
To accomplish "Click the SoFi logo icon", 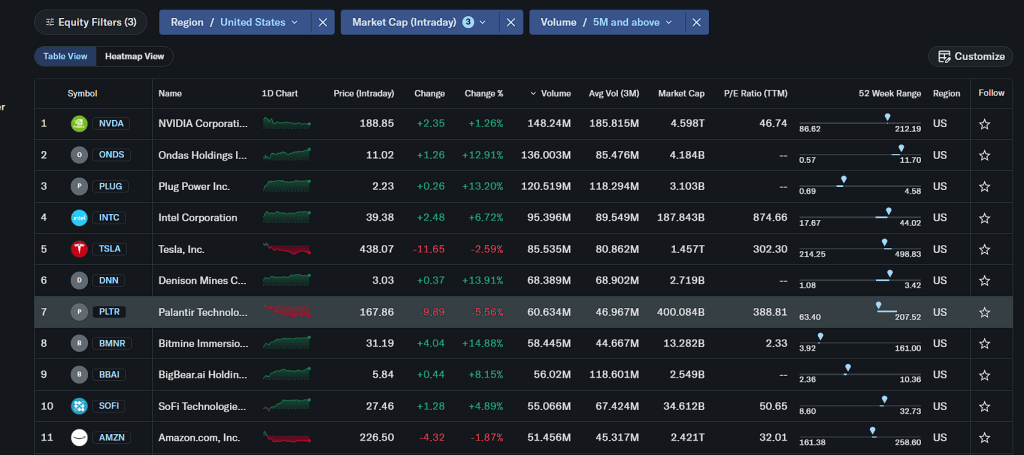I will (79, 406).
